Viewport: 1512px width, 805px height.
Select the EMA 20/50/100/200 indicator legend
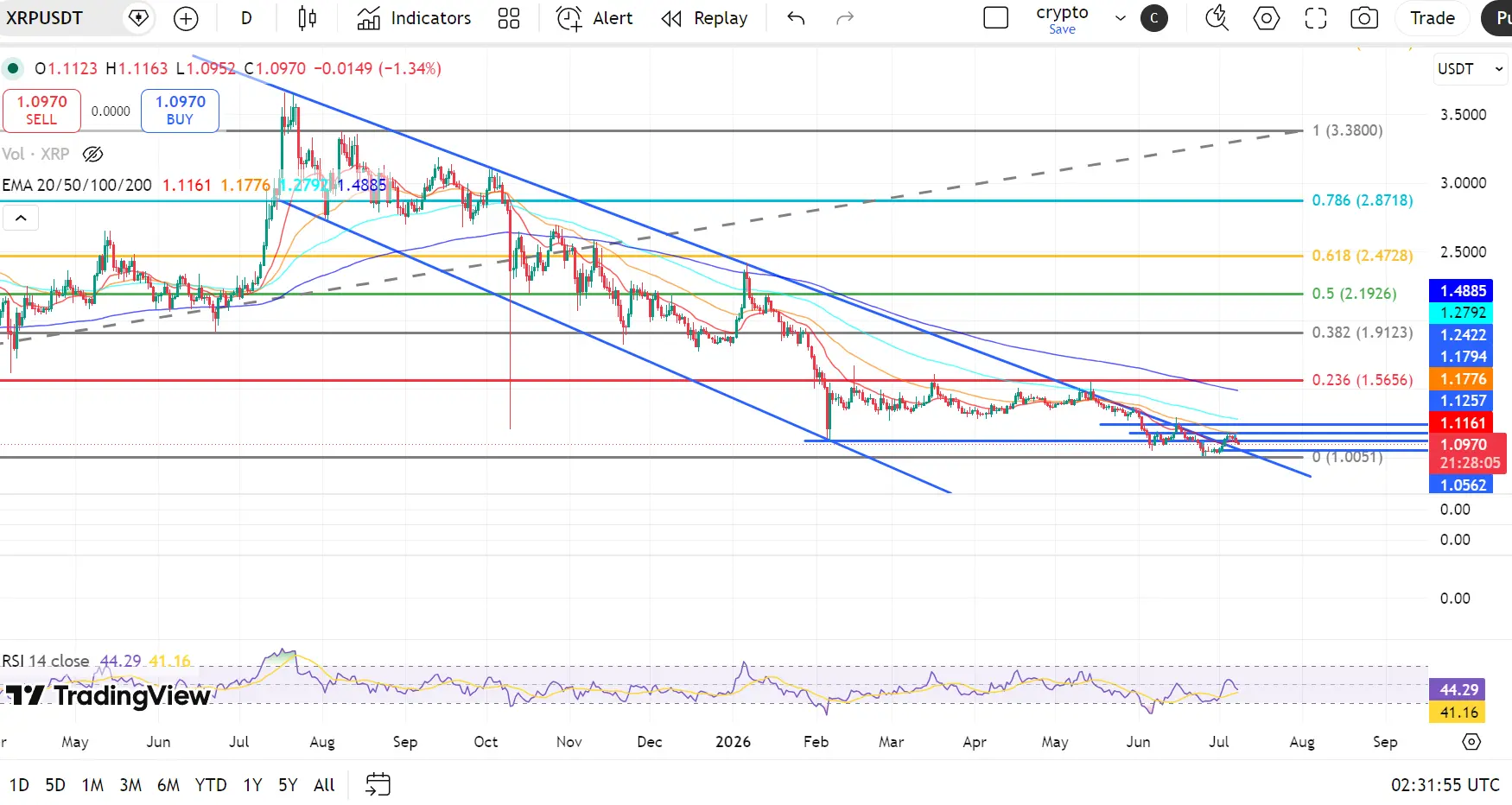tap(77, 185)
